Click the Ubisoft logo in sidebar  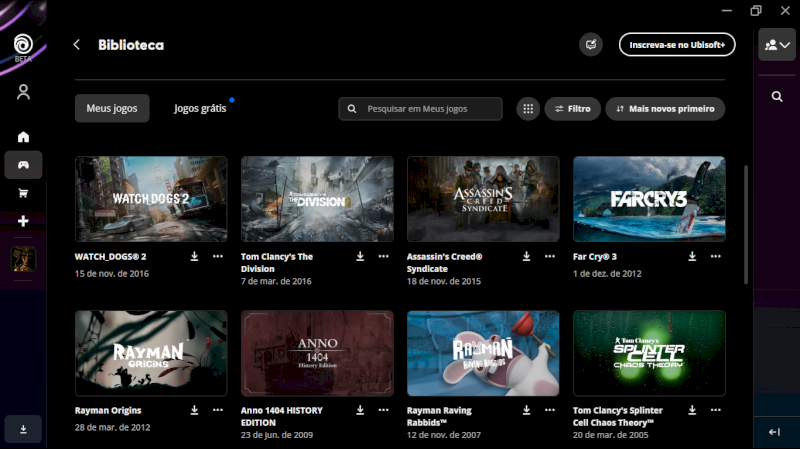(23, 45)
